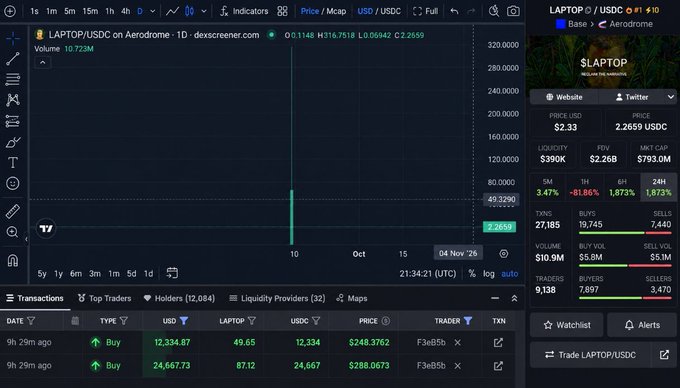Image resolution: width=680 pixels, height=388 pixels.
Task: Click the $LAPTOP banner image
Action: pos(603,62)
